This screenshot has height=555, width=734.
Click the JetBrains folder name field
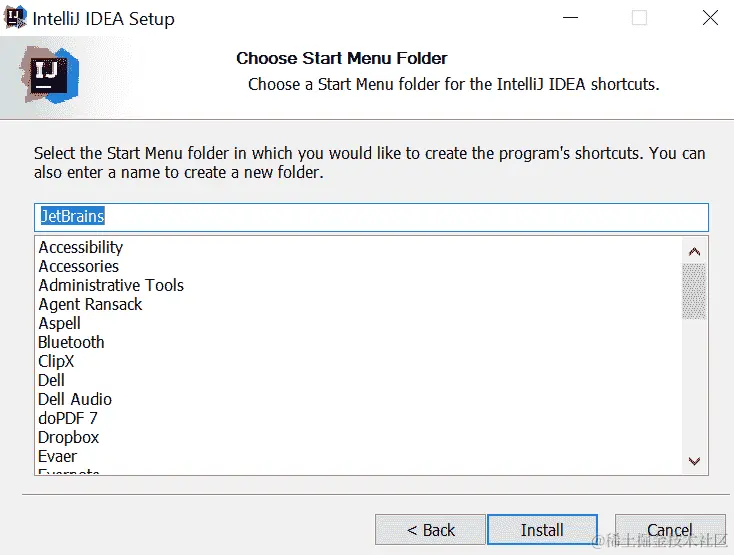(371, 217)
